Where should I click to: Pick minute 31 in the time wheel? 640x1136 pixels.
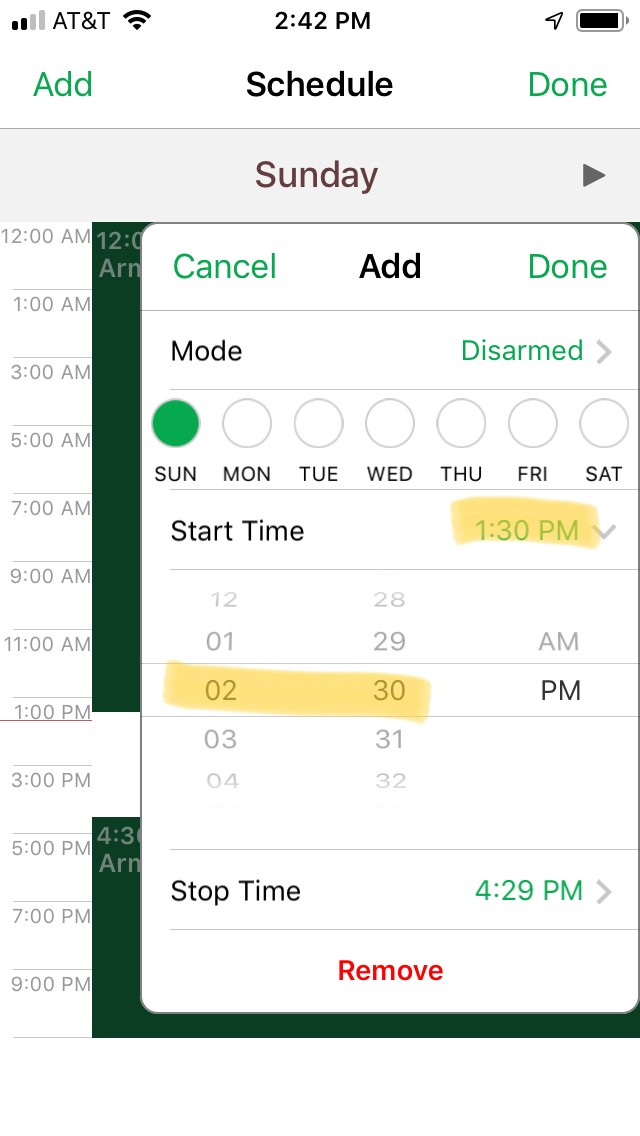point(390,739)
